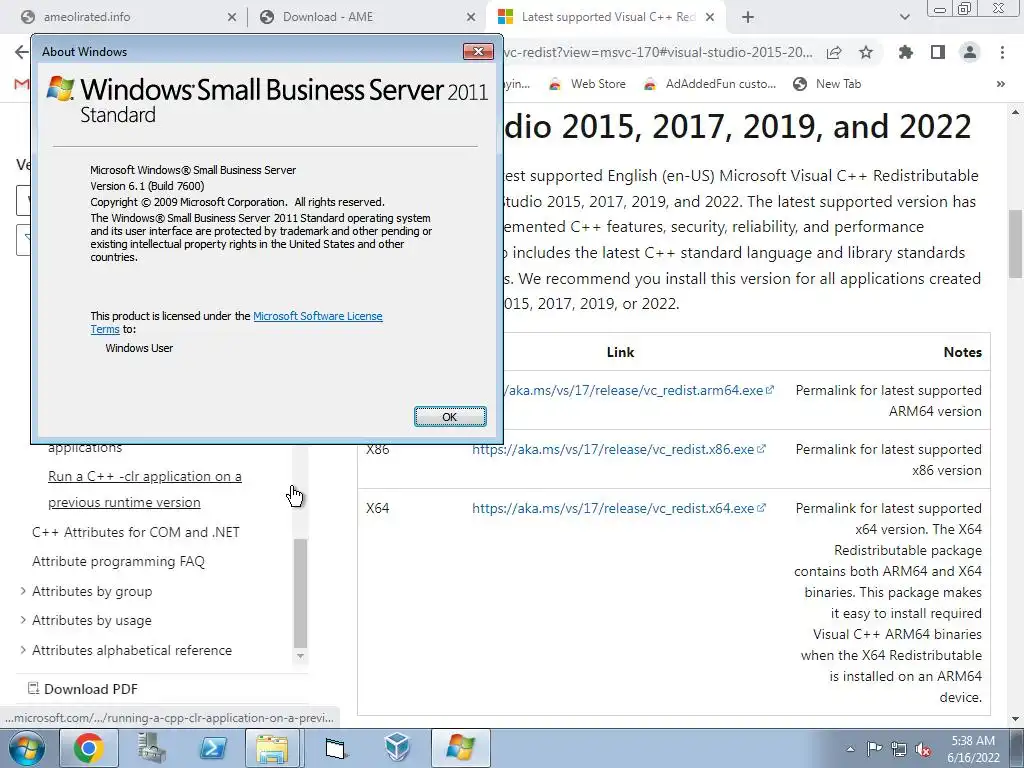Screen dimensions: 1024x768
Task: Share this page from the address bar
Action: click(834, 52)
